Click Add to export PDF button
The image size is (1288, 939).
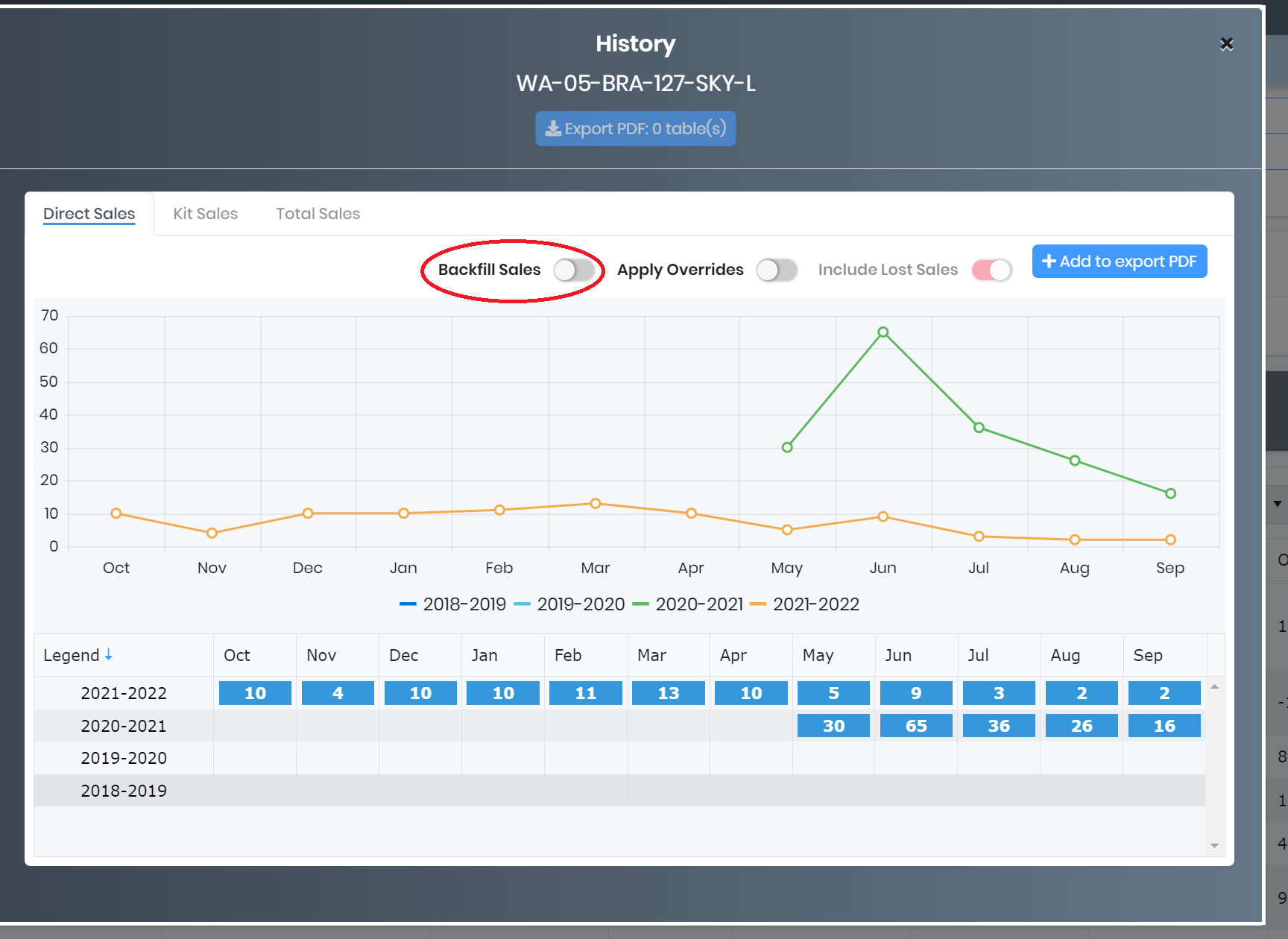[x=1119, y=262]
